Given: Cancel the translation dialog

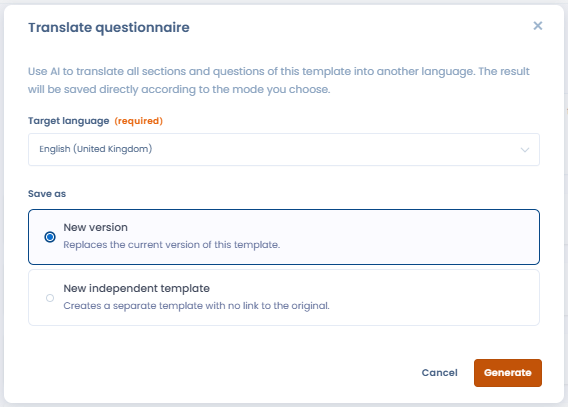Looking at the screenshot, I should tap(439, 373).
